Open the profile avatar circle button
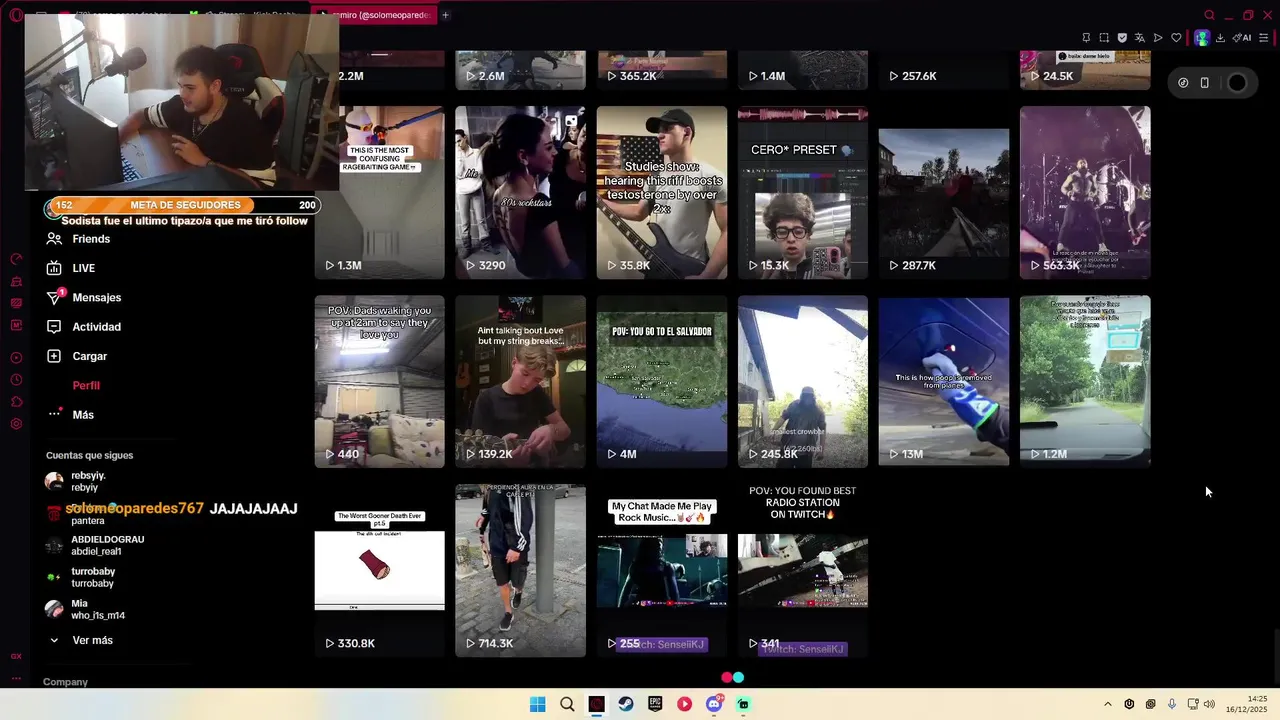Image resolution: width=1280 pixels, height=720 pixels. (x=1237, y=83)
